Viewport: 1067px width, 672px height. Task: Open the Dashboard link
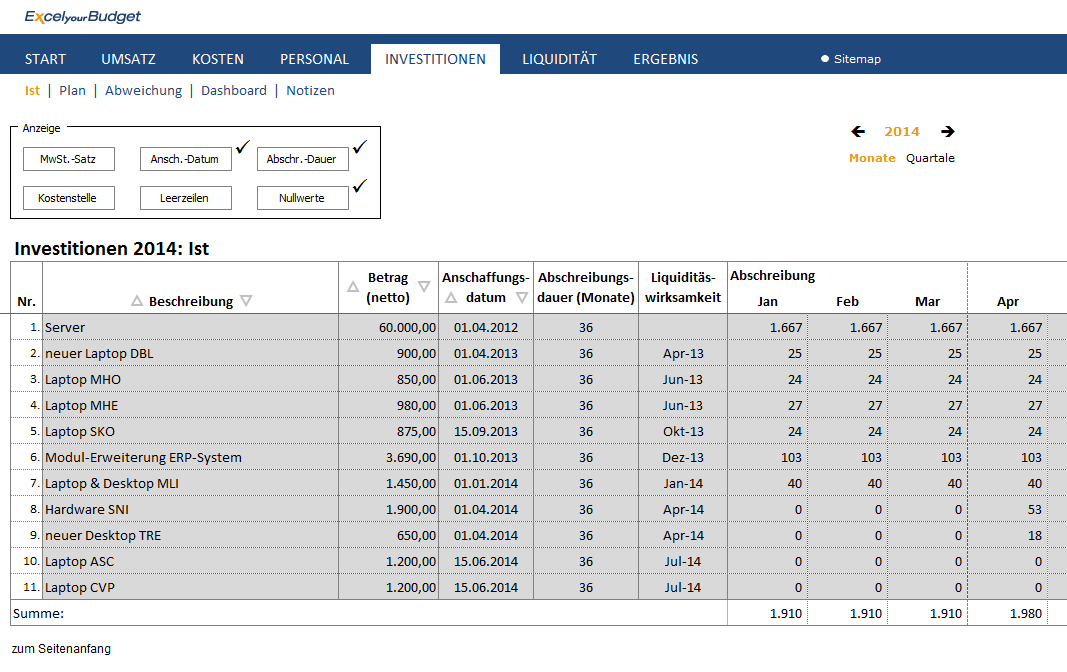[234, 90]
